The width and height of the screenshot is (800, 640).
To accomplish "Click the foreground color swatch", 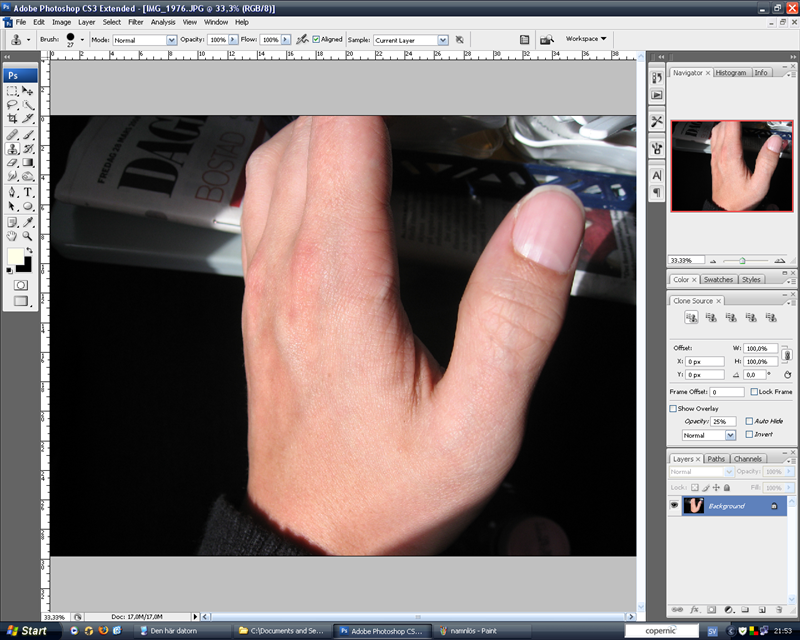I will (15, 257).
